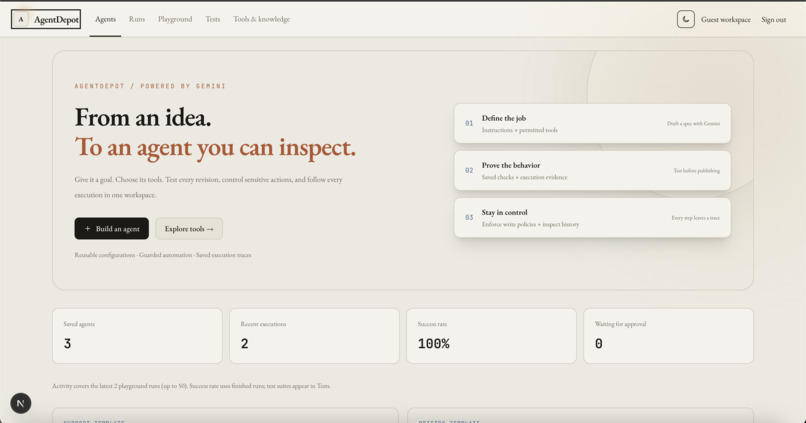Click the Recent executions stat card

tap(314, 336)
